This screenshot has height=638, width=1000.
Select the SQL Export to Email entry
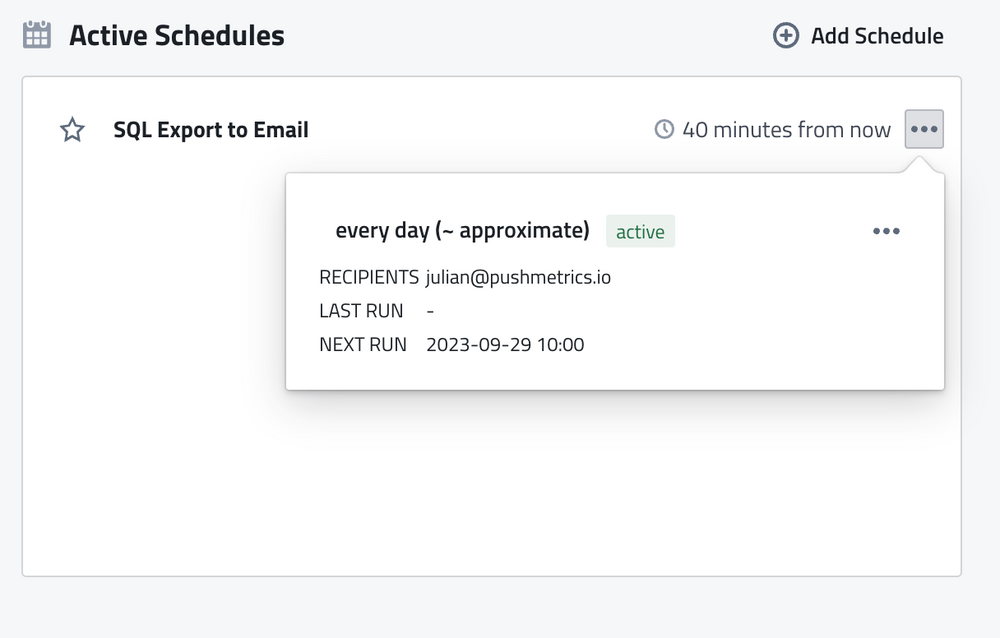(x=211, y=129)
